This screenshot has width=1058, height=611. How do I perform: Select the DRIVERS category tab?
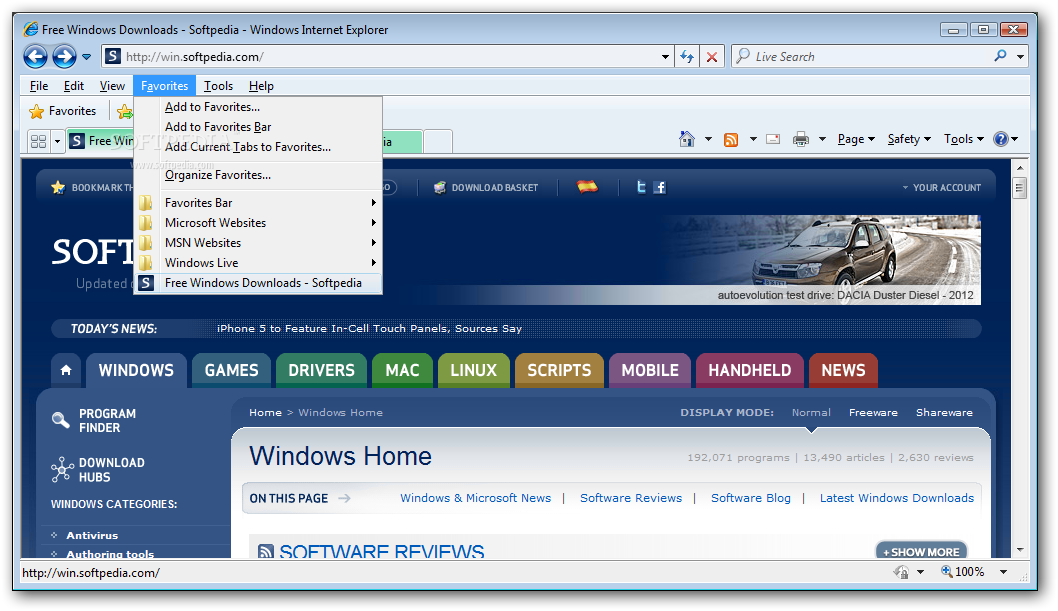coord(321,370)
